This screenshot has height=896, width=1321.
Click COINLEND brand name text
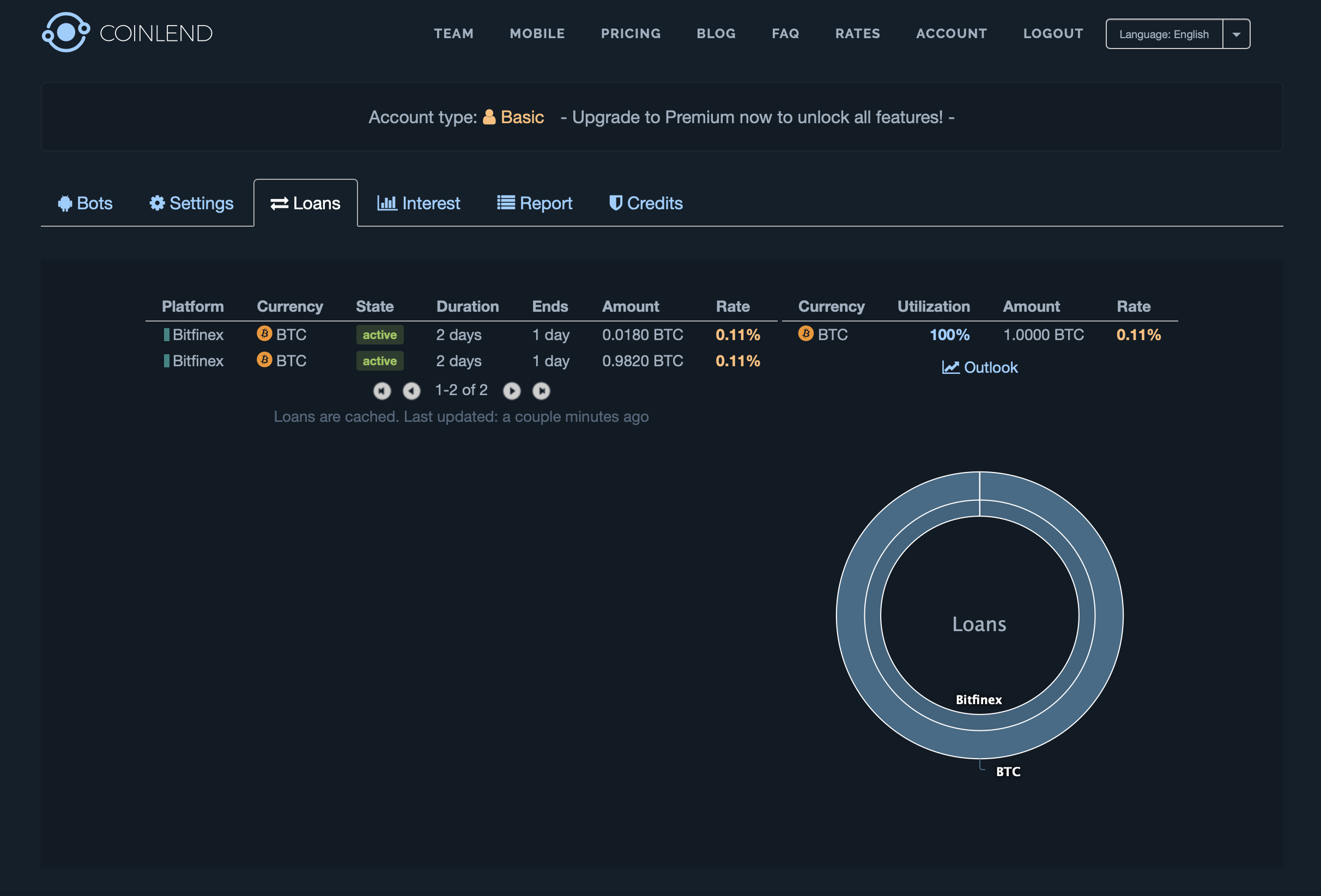point(156,33)
